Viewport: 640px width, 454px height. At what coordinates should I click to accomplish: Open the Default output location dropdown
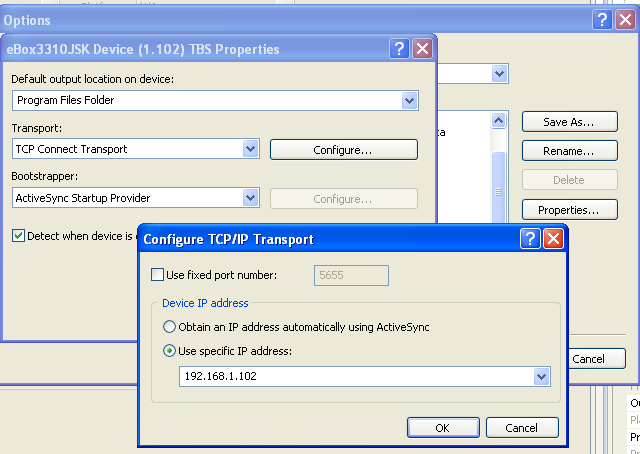pos(409,100)
